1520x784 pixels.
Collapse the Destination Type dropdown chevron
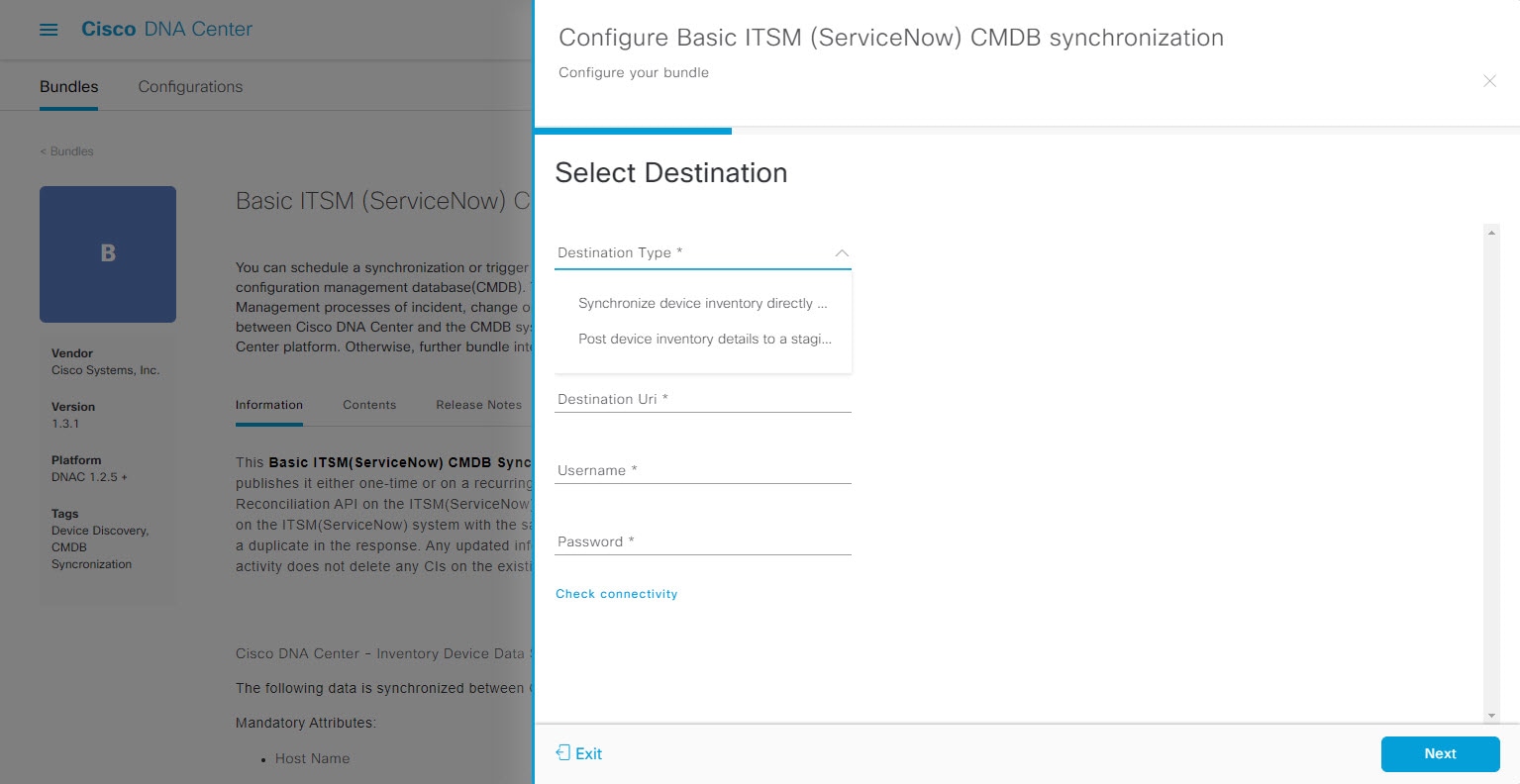point(842,253)
